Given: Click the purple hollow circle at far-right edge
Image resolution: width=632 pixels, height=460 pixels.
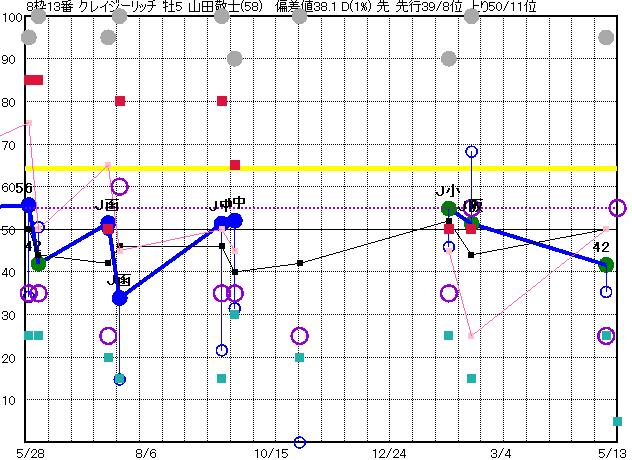Looking at the screenshot, I should [x=617, y=208].
